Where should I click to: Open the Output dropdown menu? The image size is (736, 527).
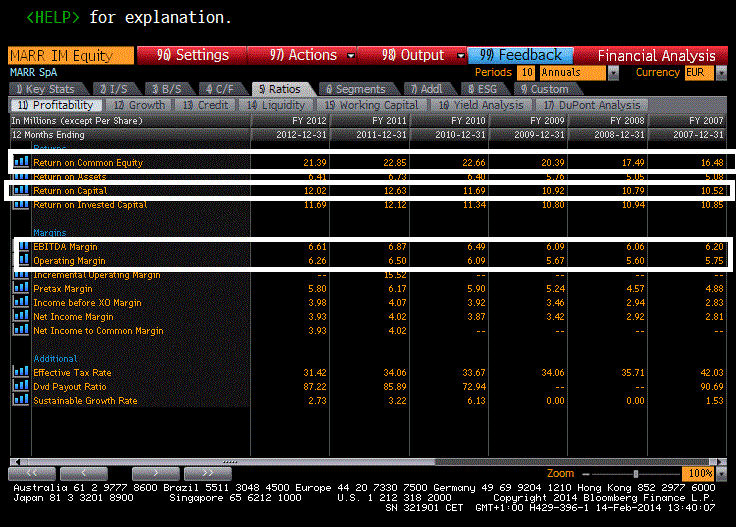(x=460, y=55)
